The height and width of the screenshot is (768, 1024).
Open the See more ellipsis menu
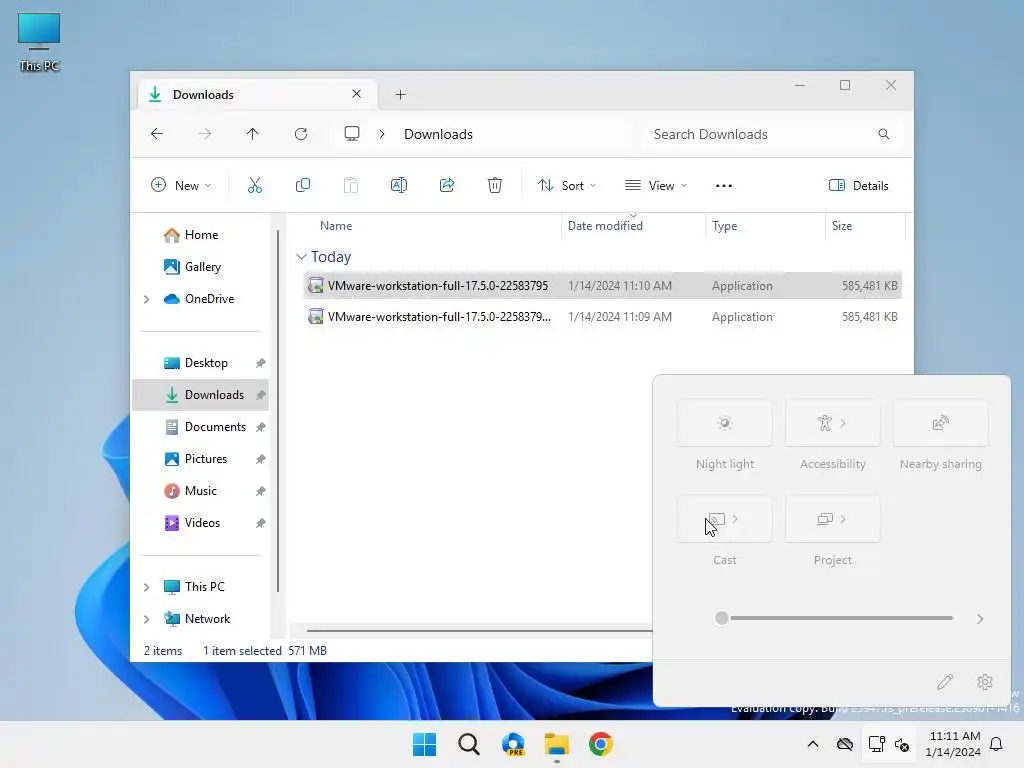[724, 185]
